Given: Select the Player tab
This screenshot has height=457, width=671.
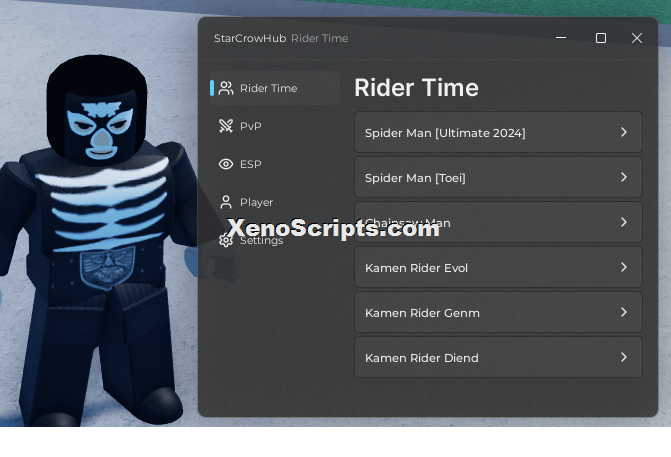Looking at the screenshot, I should [275, 202].
